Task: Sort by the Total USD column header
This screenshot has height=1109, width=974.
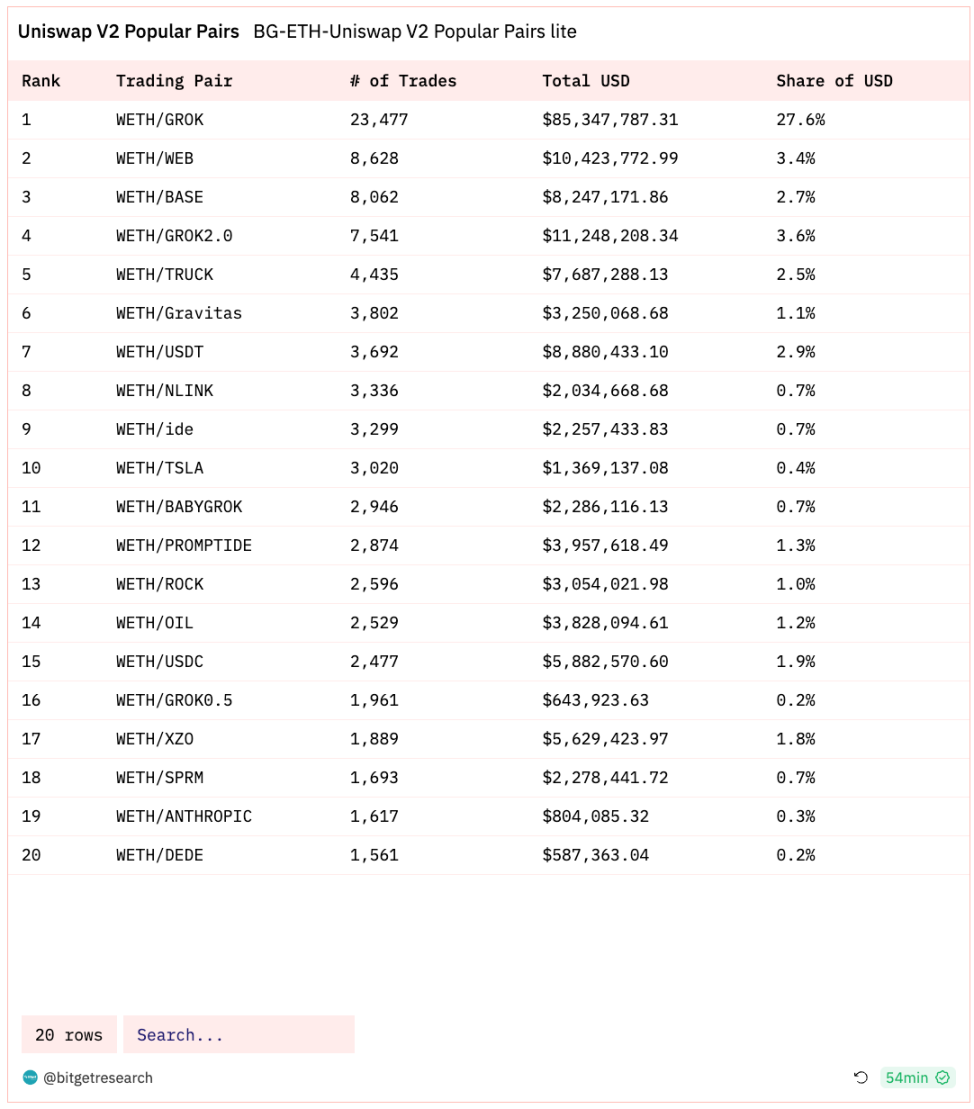Action: coord(586,81)
